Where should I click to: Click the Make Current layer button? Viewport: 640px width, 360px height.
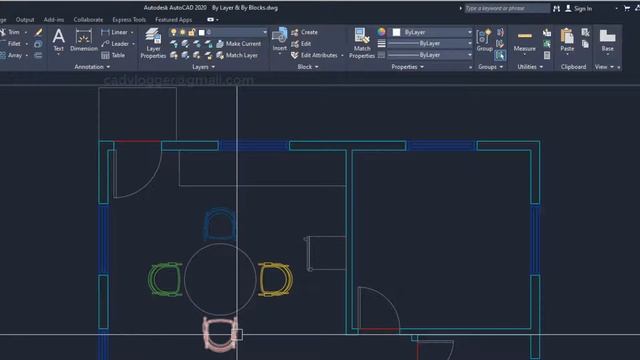coord(239,44)
